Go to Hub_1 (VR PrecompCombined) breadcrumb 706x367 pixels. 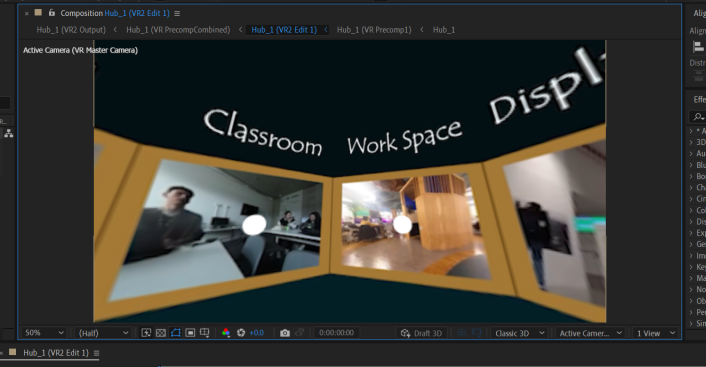click(178, 30)
